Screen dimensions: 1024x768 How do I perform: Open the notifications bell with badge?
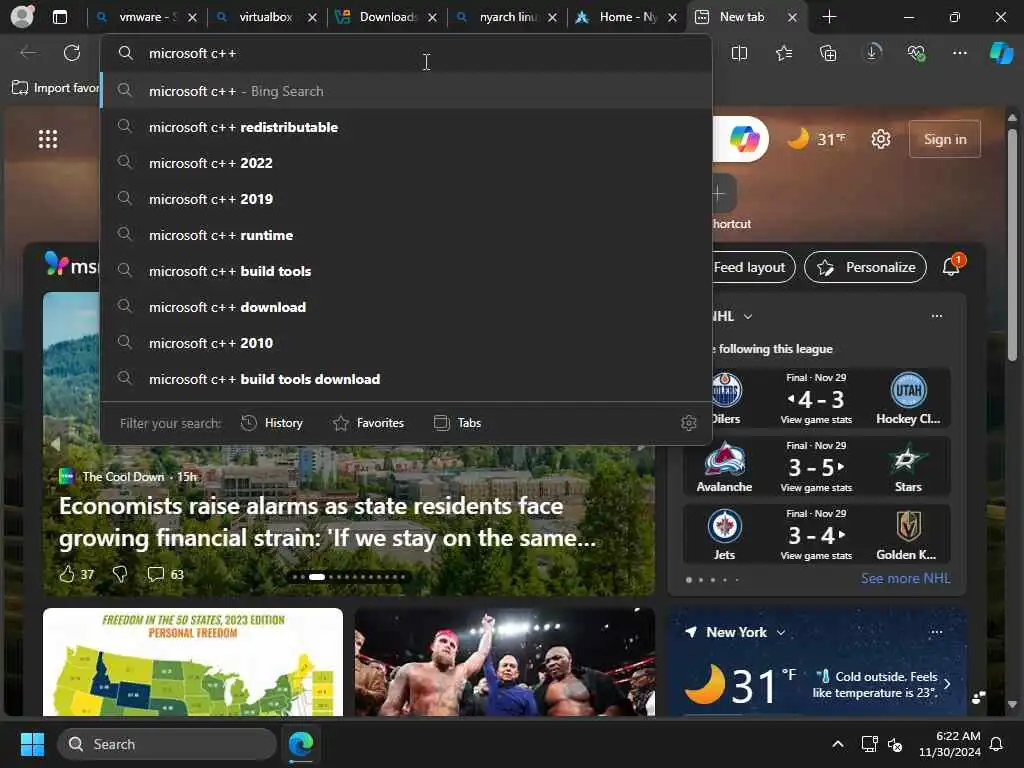952,266
